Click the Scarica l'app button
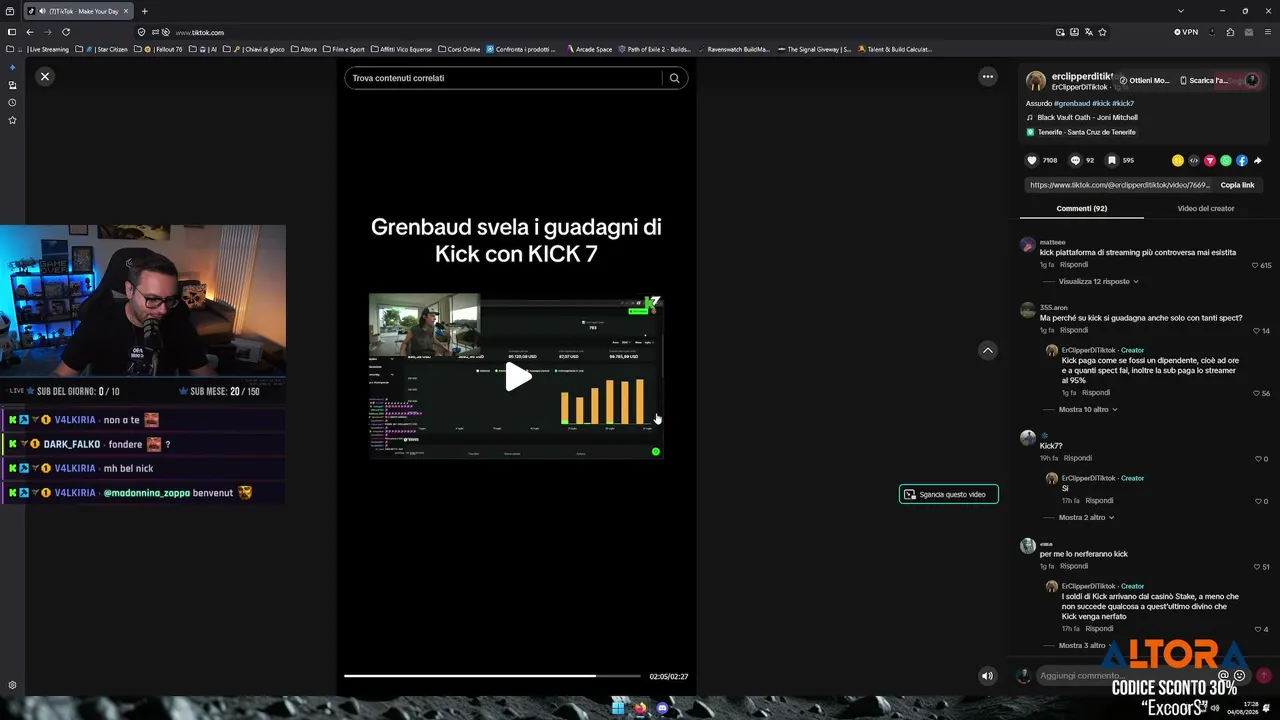This screenshot has width=1280, height=720. click(1204, 80)
